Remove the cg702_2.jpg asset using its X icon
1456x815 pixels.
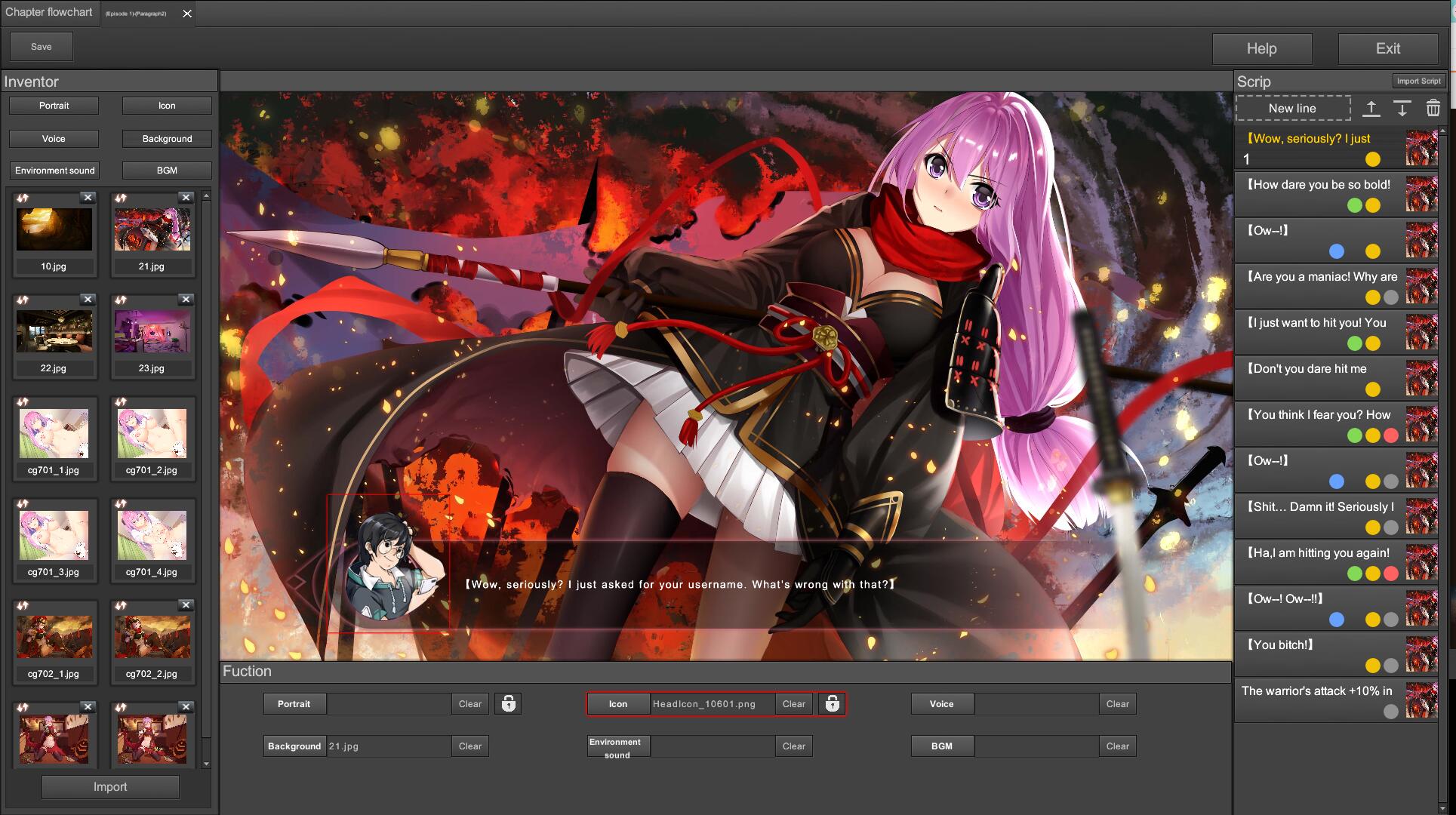186,604
